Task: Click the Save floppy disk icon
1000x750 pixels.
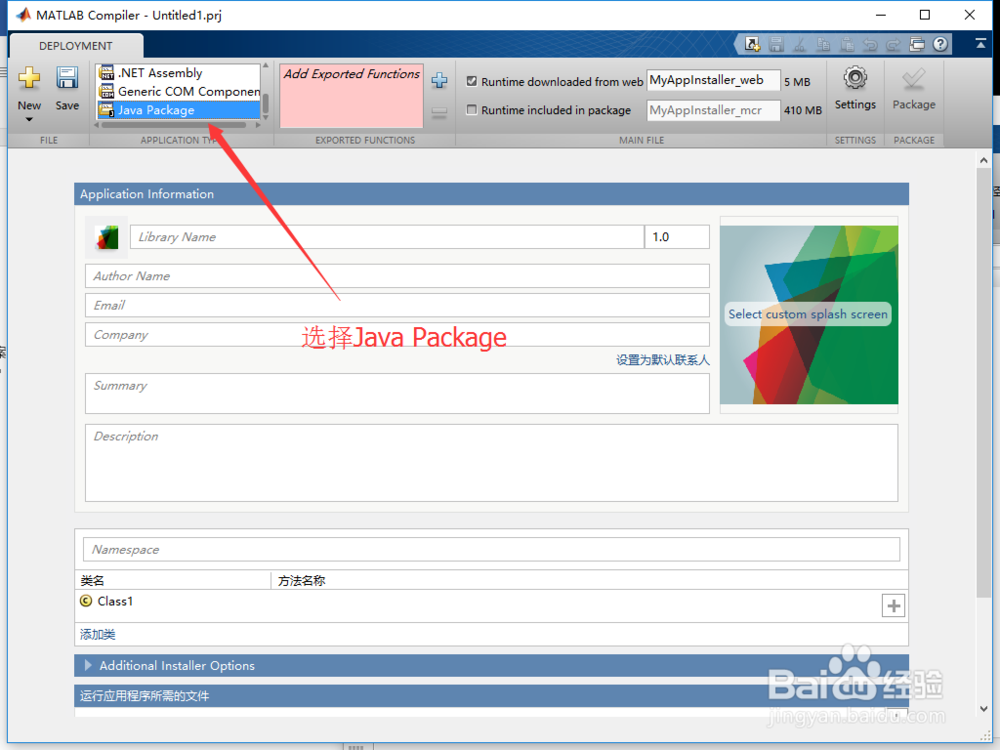Action: click(x=67, y=78)
